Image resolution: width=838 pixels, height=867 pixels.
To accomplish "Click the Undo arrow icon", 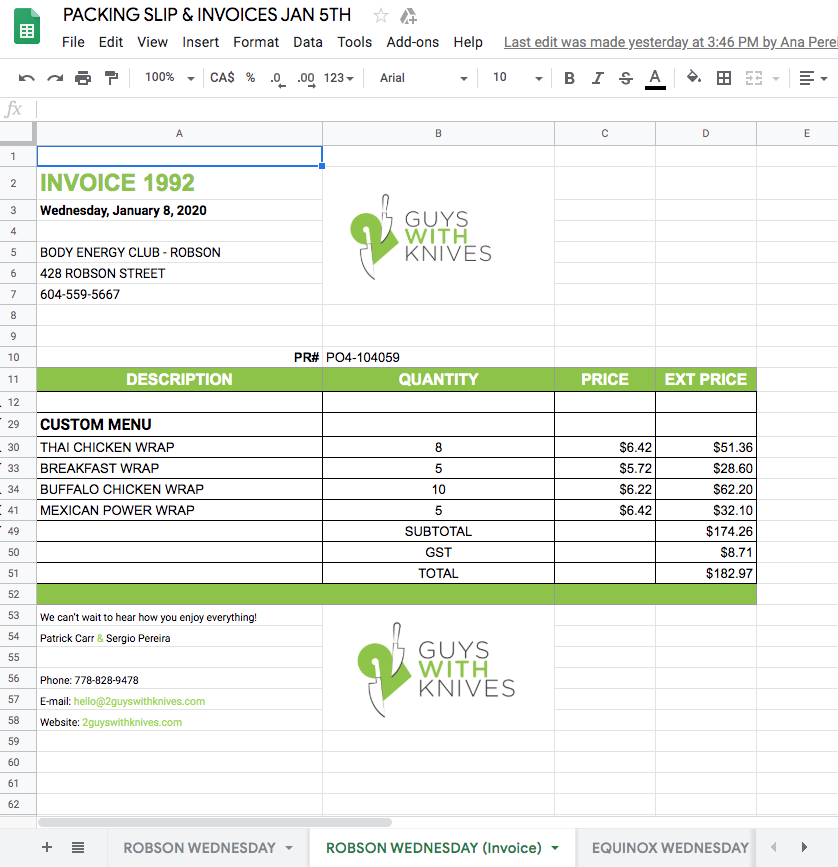I will tap(27, 78).
